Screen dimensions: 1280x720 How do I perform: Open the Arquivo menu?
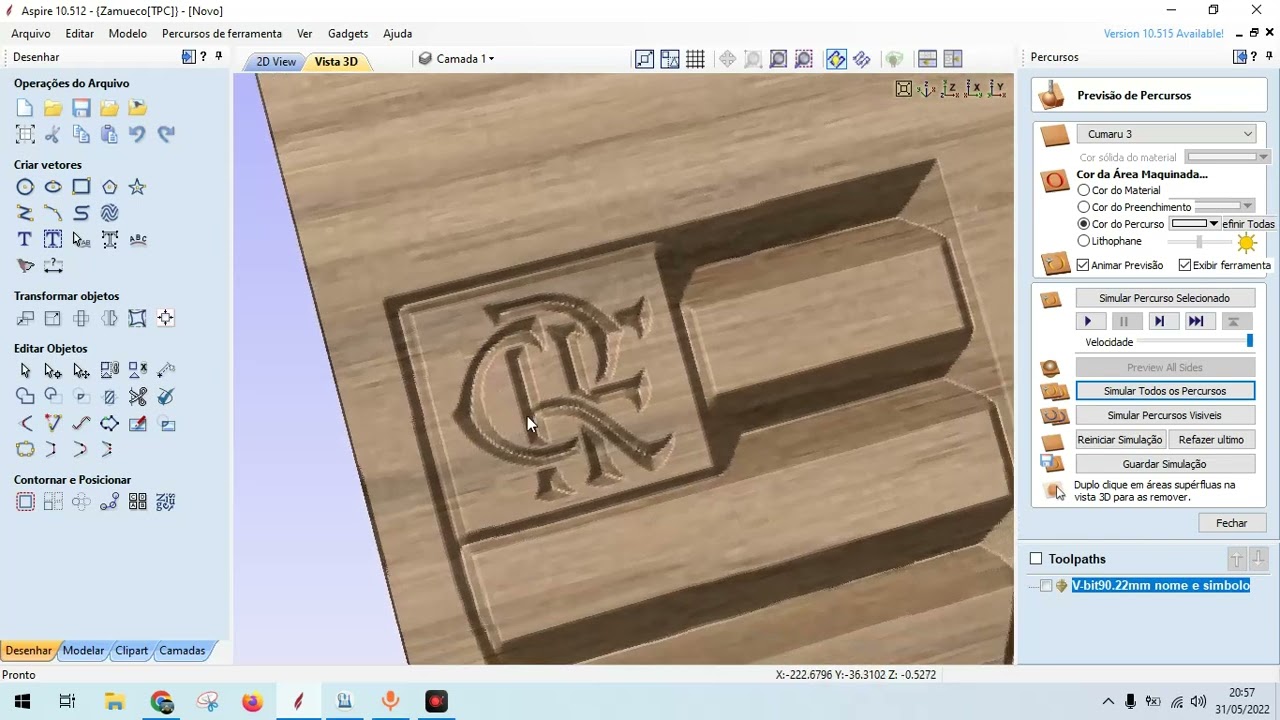click(31, 33)
